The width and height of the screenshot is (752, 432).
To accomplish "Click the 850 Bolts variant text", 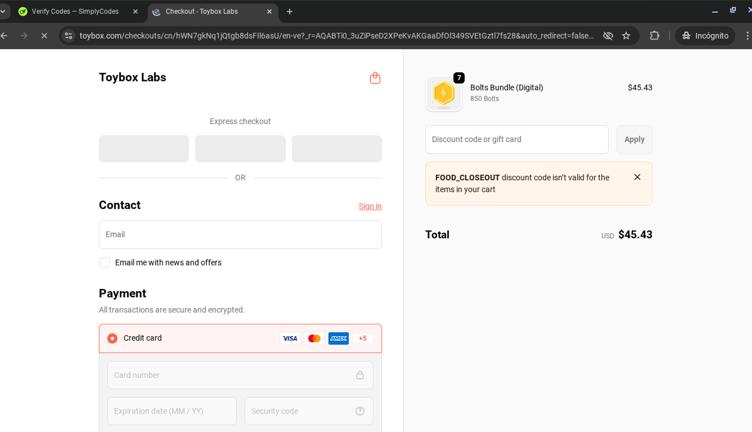I will click(x=484, y=98).
